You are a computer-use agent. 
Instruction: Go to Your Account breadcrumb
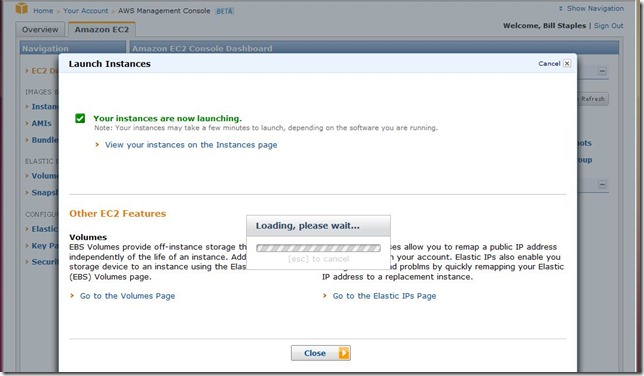pos(85,11)
